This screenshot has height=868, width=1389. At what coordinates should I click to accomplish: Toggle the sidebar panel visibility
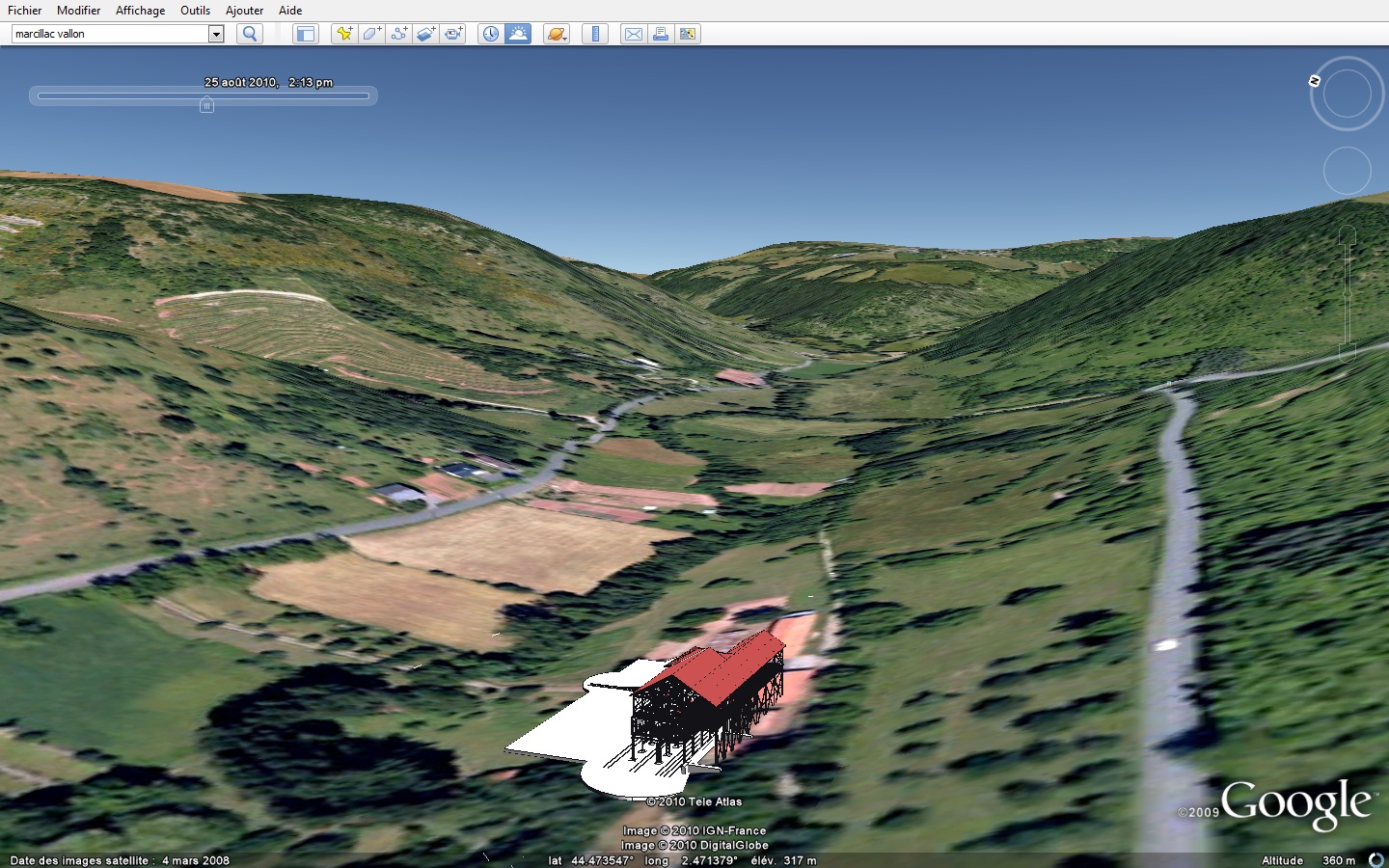pos(305,34)
